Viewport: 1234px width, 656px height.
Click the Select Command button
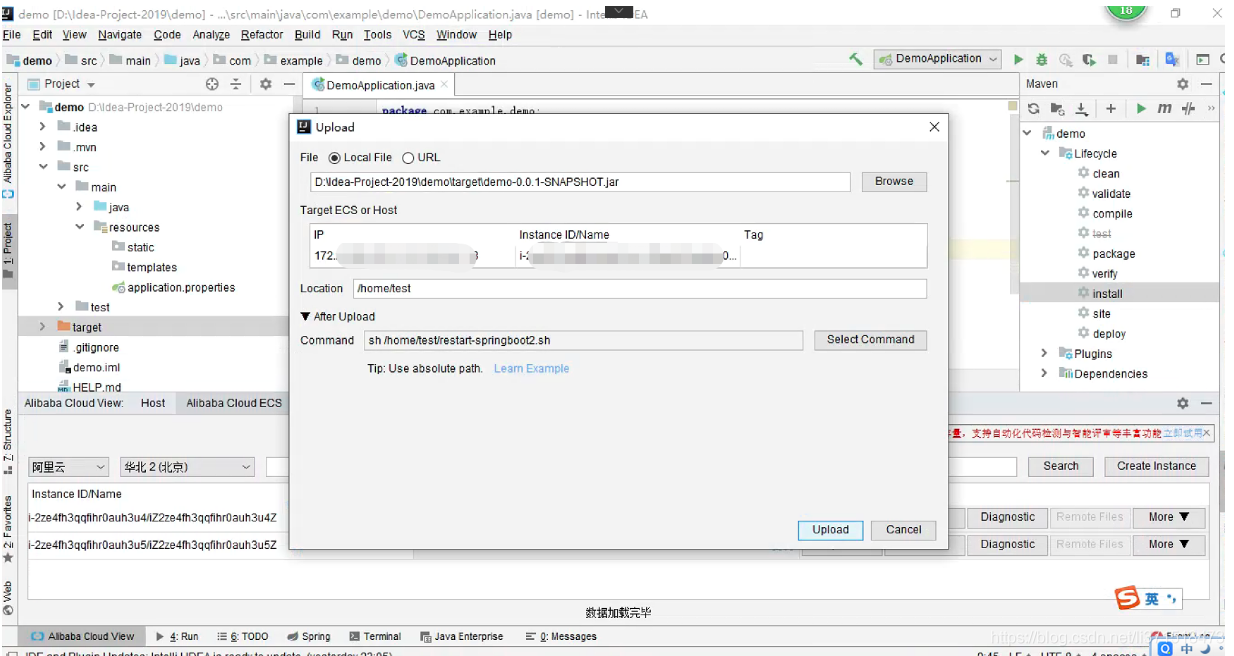[870, 340]
